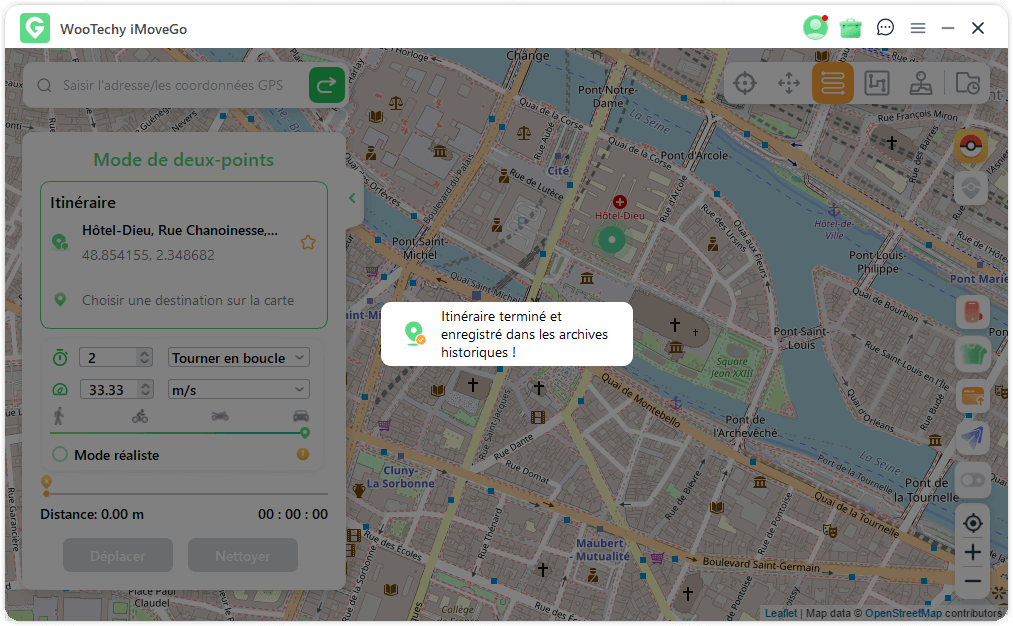Open the hamburger menu in title bar
1013x626 pixels.
point(917,28)
